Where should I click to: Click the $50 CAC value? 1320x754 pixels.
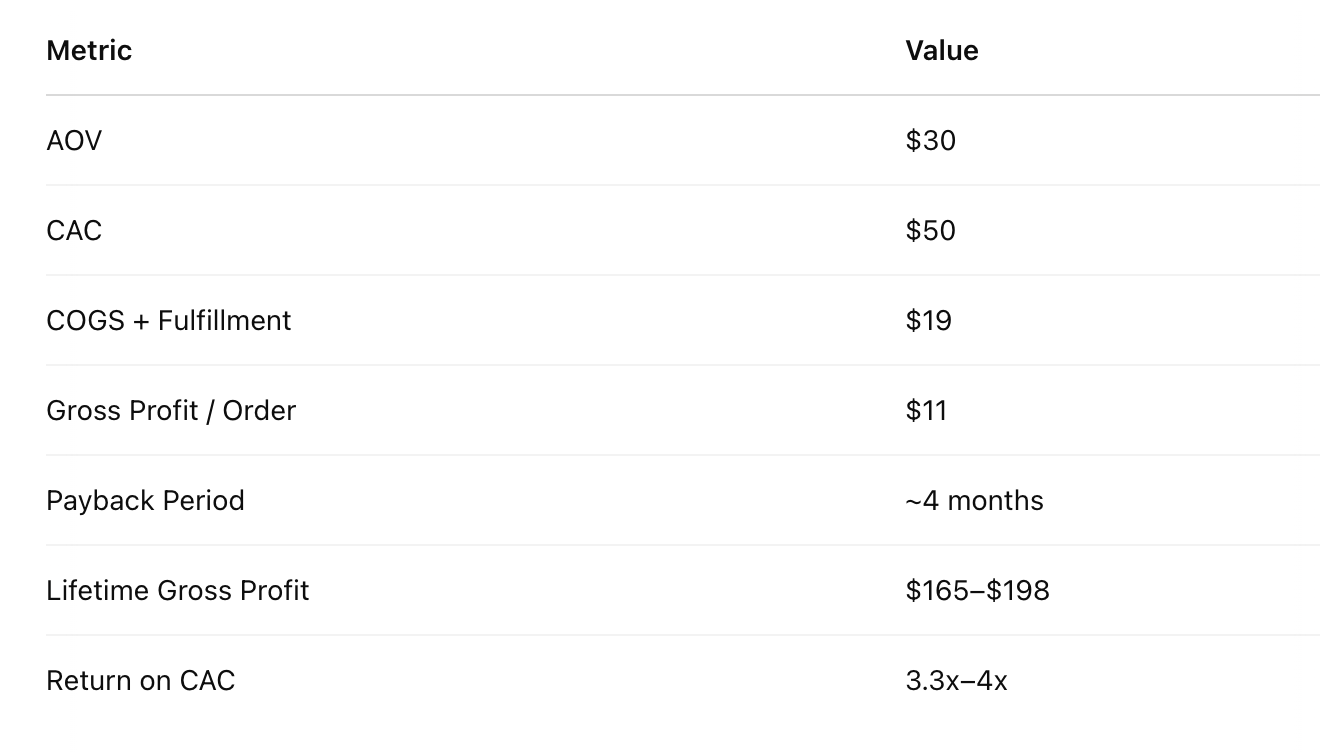(x=930, y=231)
